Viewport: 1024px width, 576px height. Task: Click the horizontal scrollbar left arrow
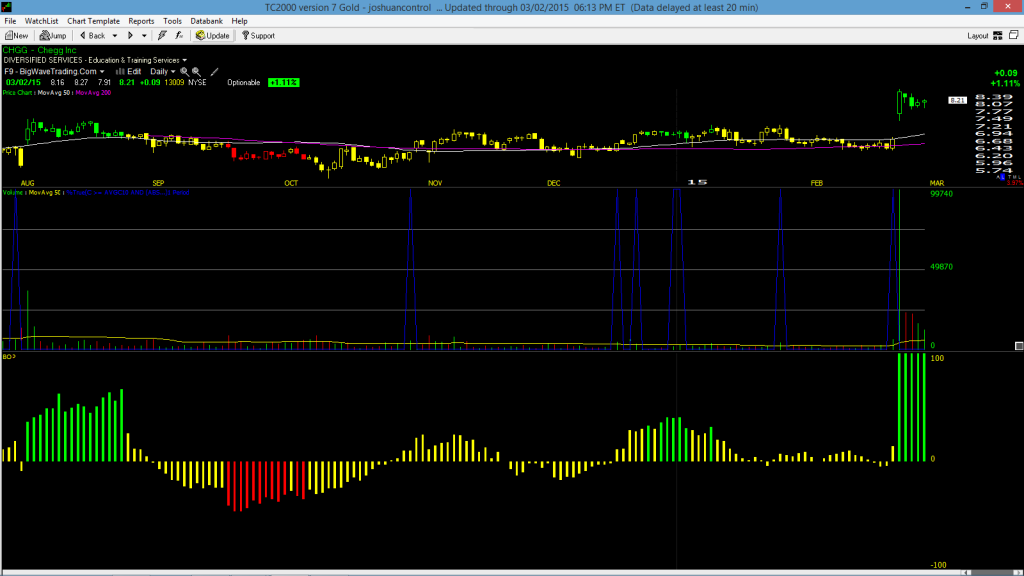coord(966,573)
